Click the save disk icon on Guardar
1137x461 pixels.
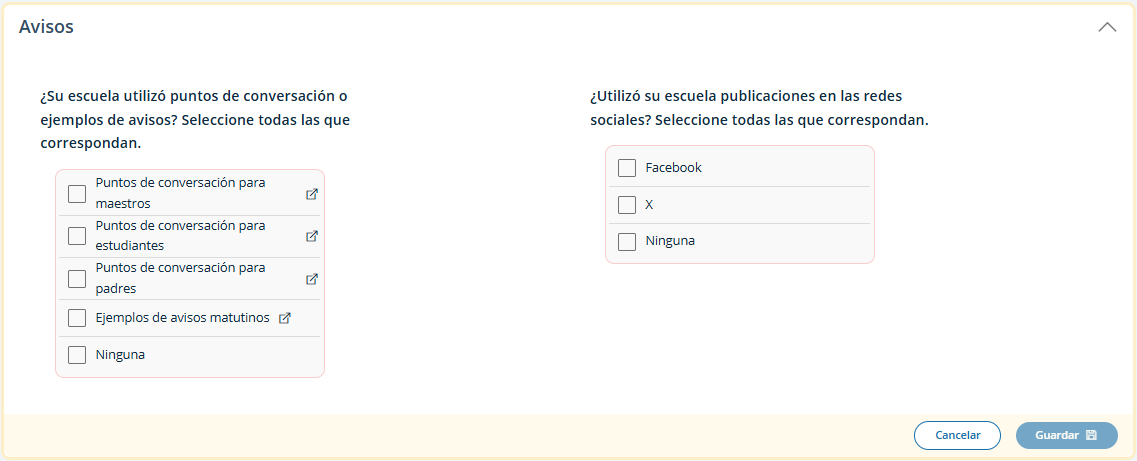[x=1091, y=436]
